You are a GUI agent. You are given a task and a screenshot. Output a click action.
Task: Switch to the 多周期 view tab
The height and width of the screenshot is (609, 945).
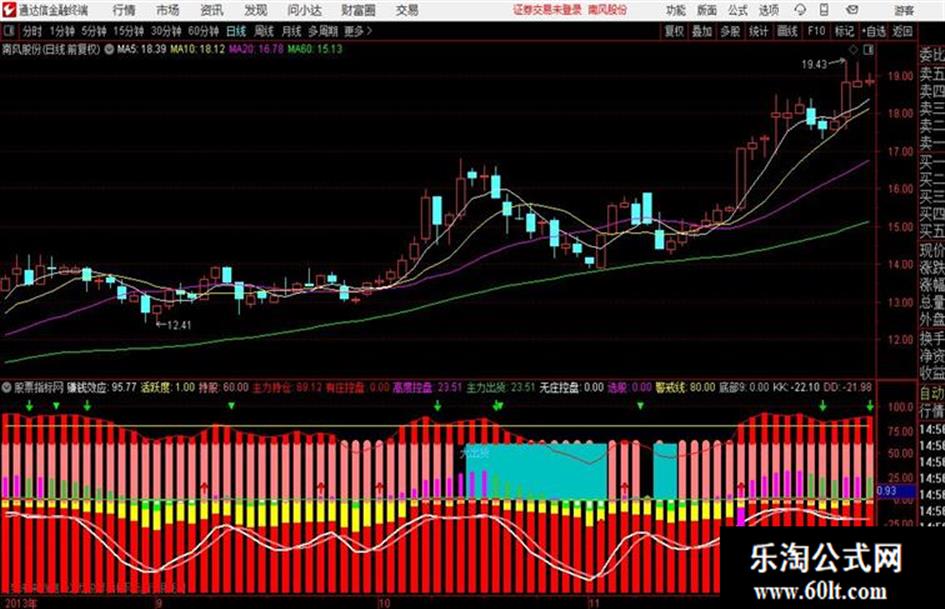[323, 31]
